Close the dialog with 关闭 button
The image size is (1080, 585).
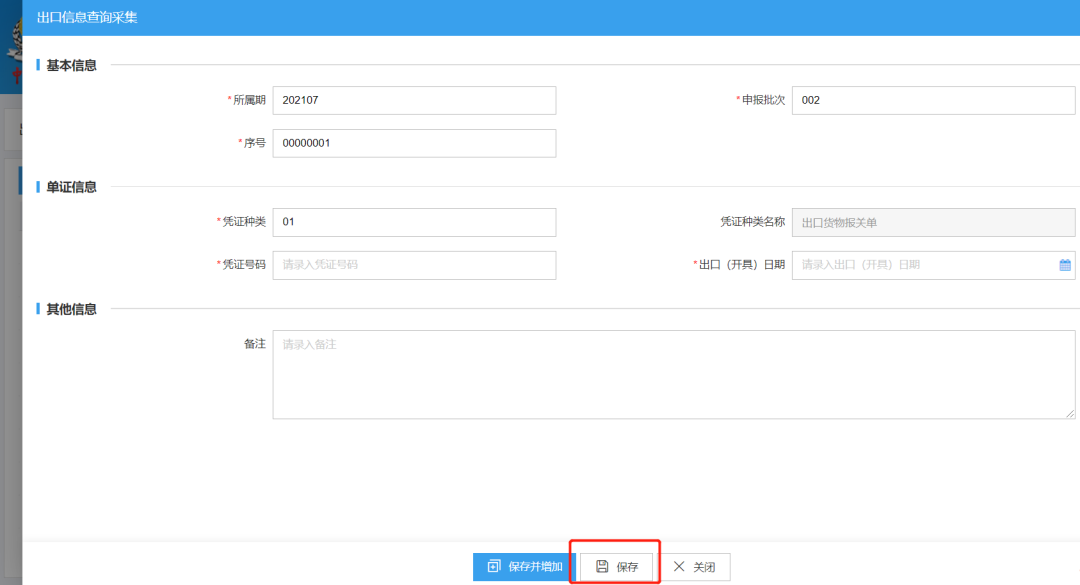coord(694,566)
